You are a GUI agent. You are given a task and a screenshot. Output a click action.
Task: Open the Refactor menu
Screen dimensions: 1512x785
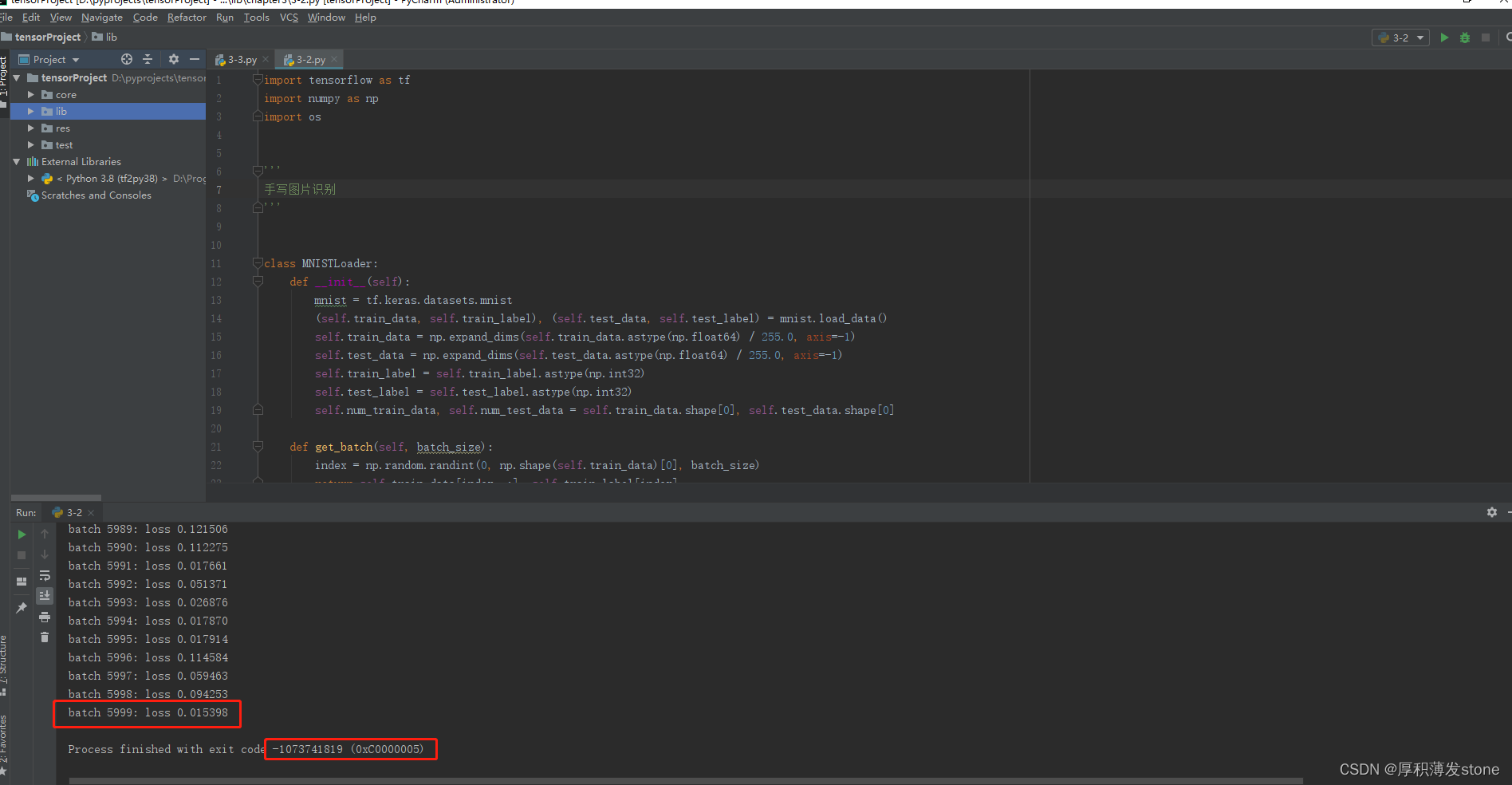tap(187, 17)
